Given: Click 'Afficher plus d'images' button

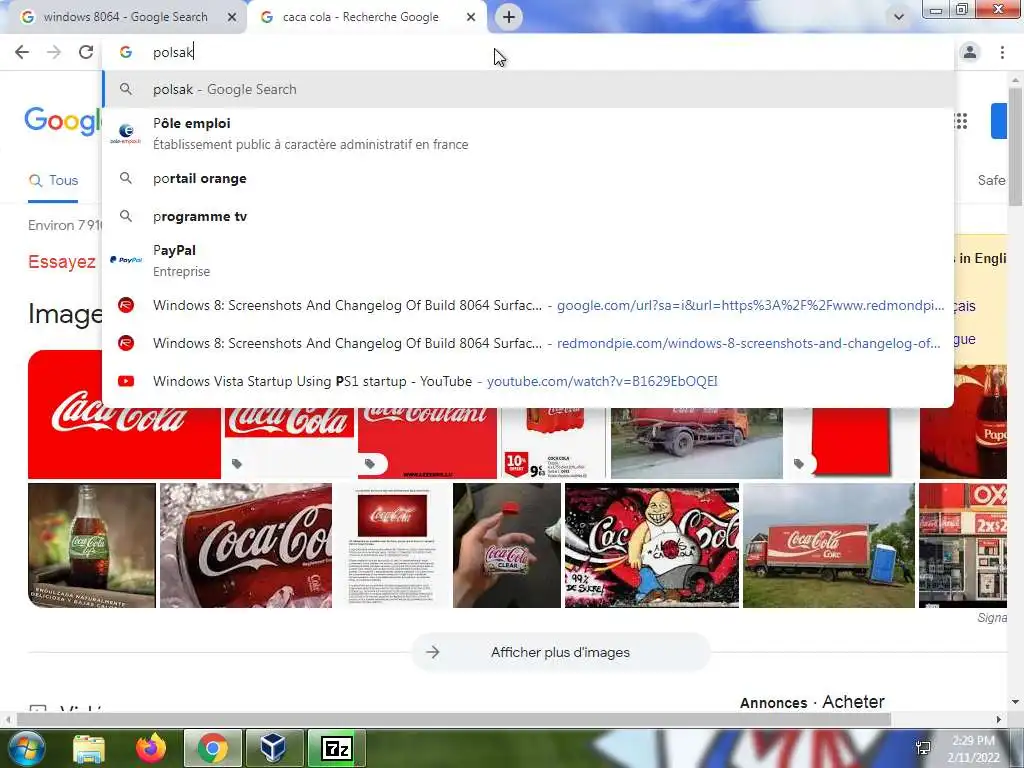Looking at the screenshot, I should click(x=560, y=652).
